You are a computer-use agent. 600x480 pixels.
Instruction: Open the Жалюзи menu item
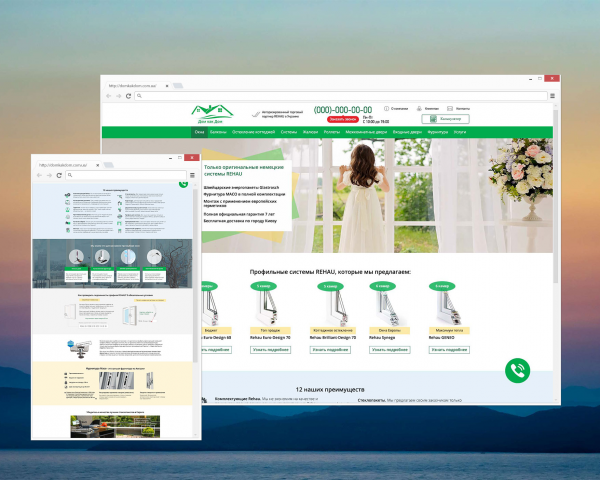click(x=310, y=132)
